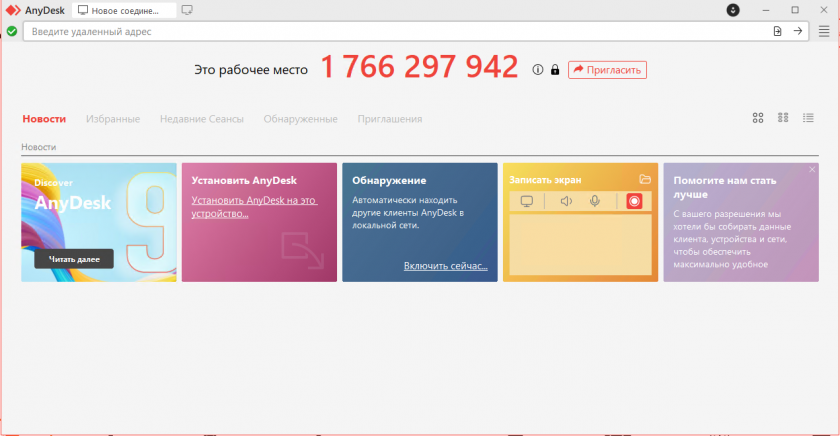
Task: Toggle speaker audio in record panel
Action: click(566, 201)
